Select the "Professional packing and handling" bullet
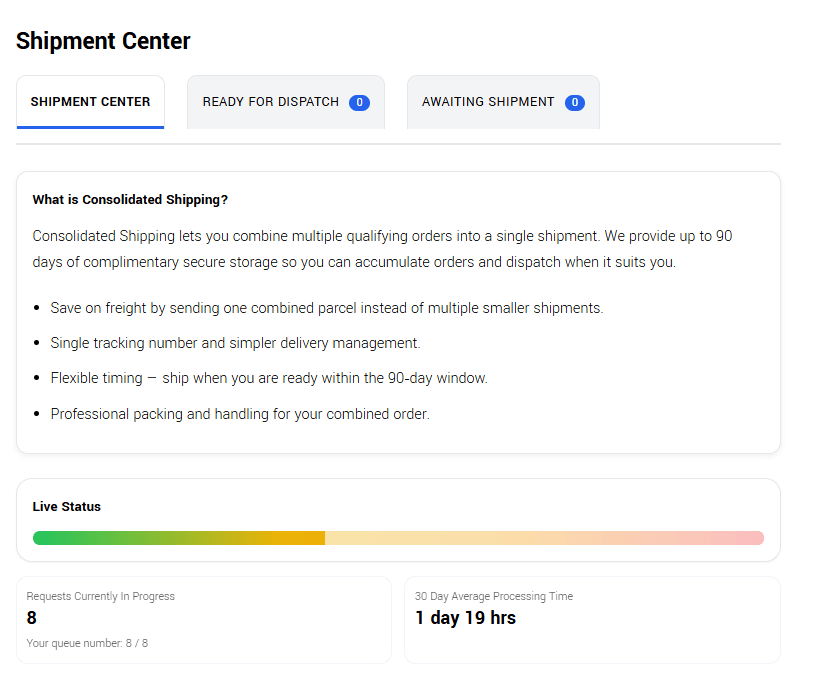This screenshot has height=688, width=823. coord(239,414)
